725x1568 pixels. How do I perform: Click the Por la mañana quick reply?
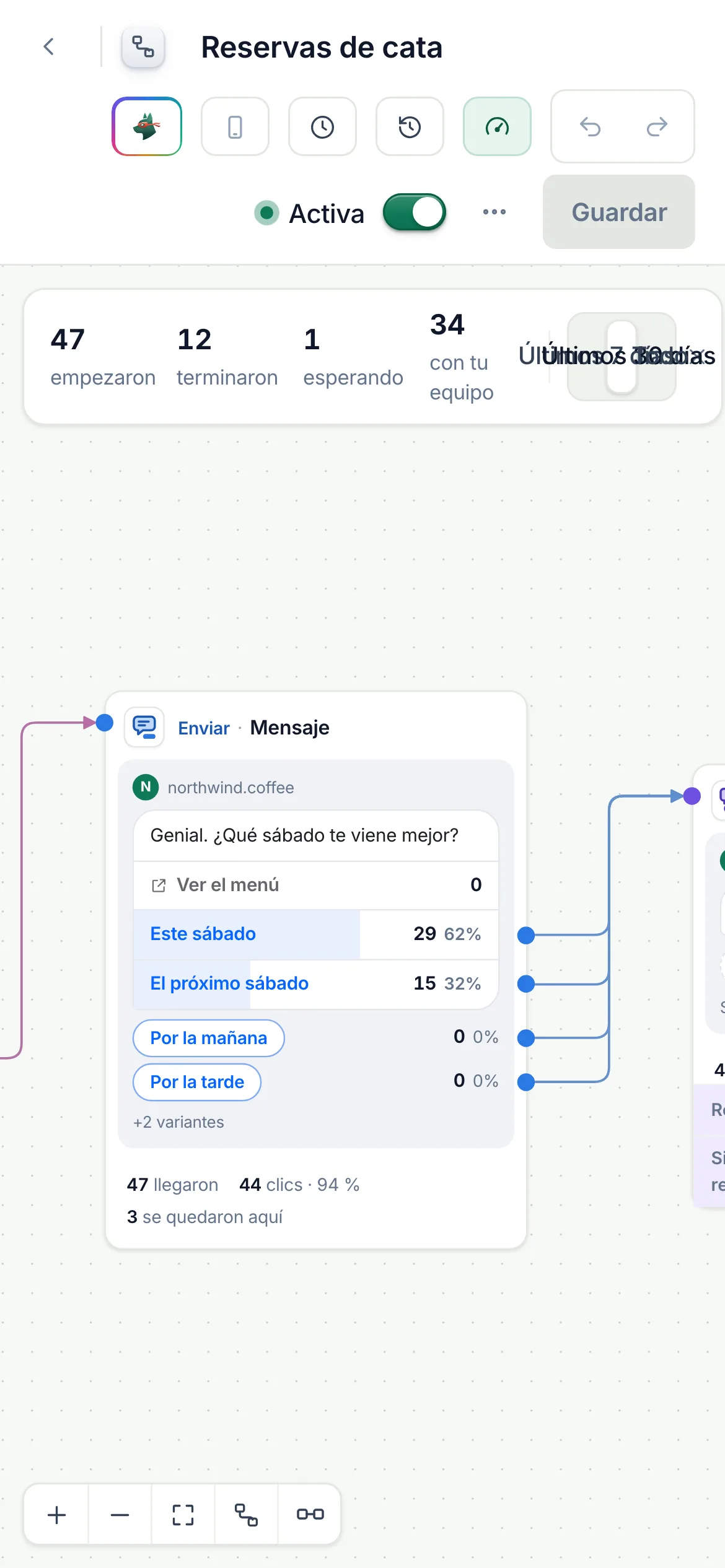click(209, 1038)
